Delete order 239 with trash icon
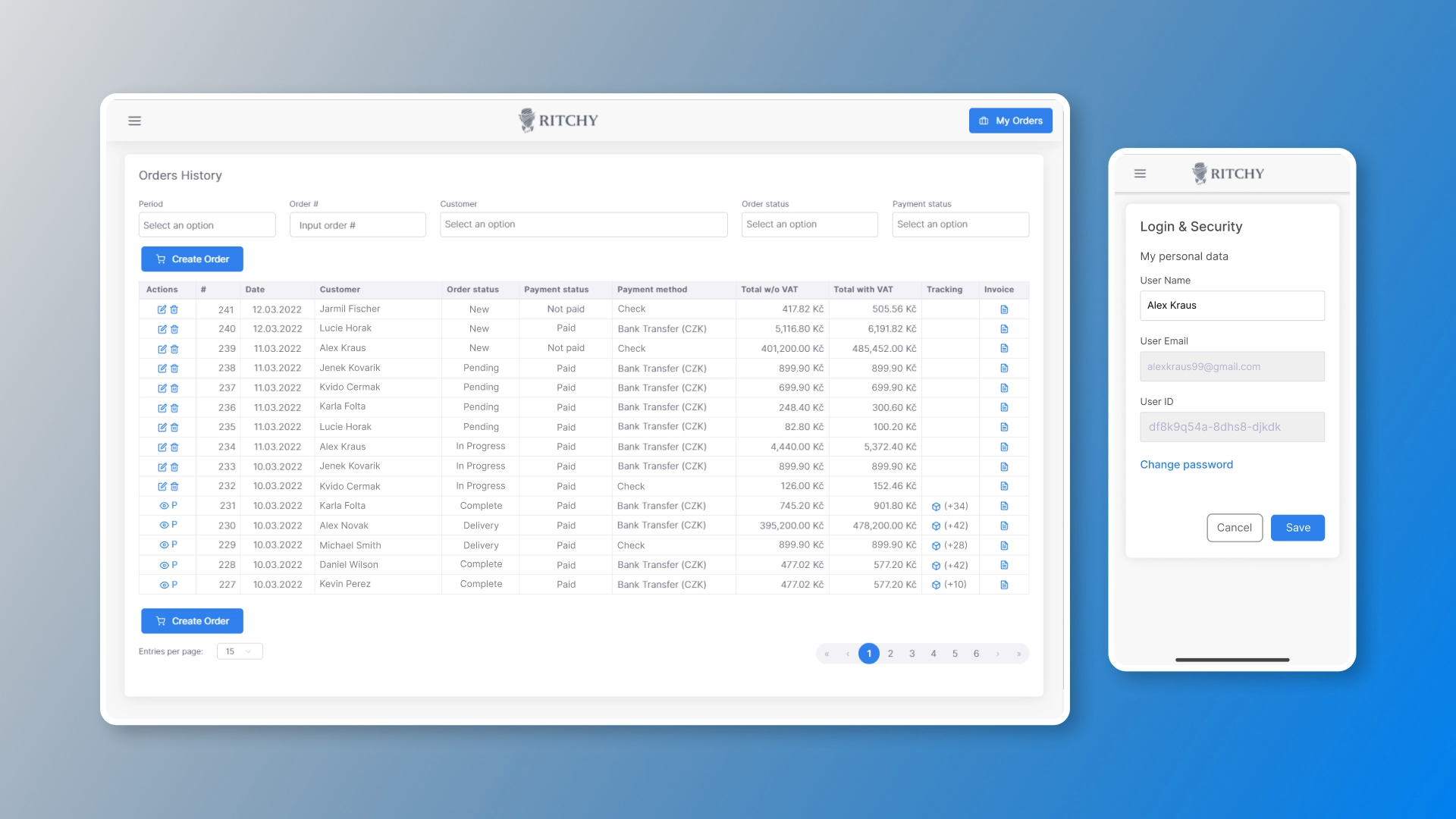 click(174, 349)
